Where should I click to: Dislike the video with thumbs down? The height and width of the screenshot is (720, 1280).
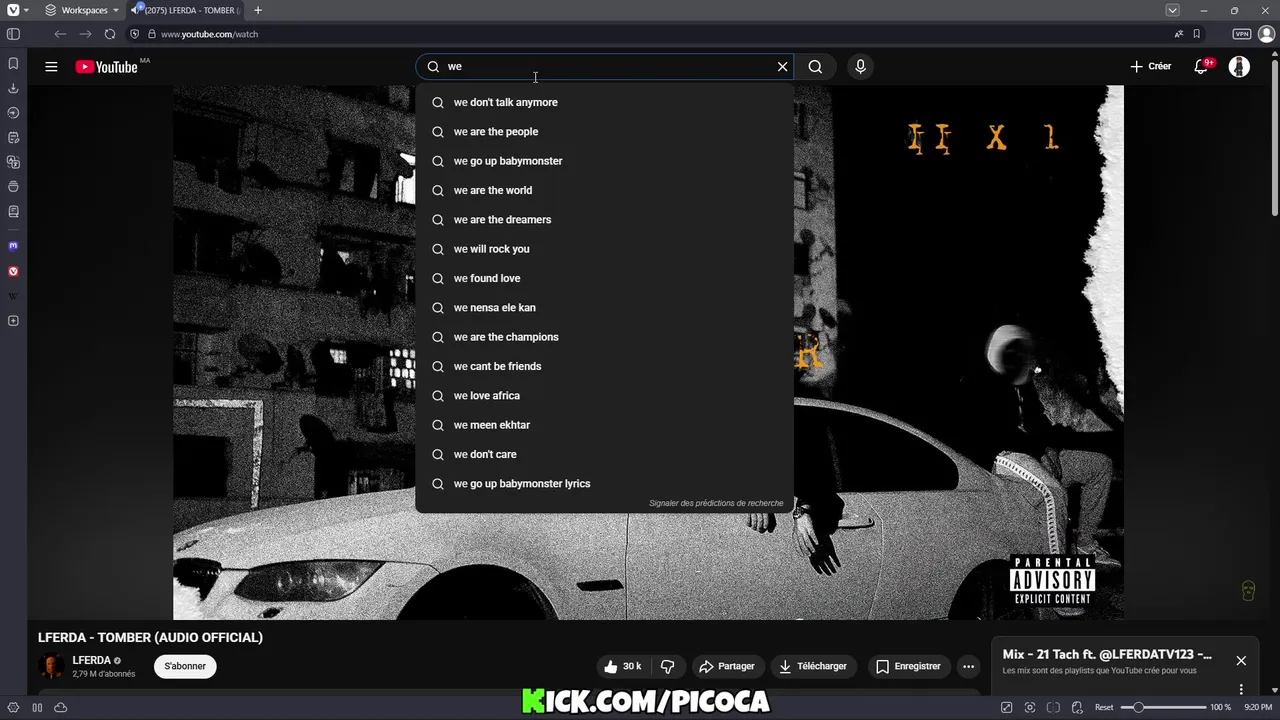[668, 666]
